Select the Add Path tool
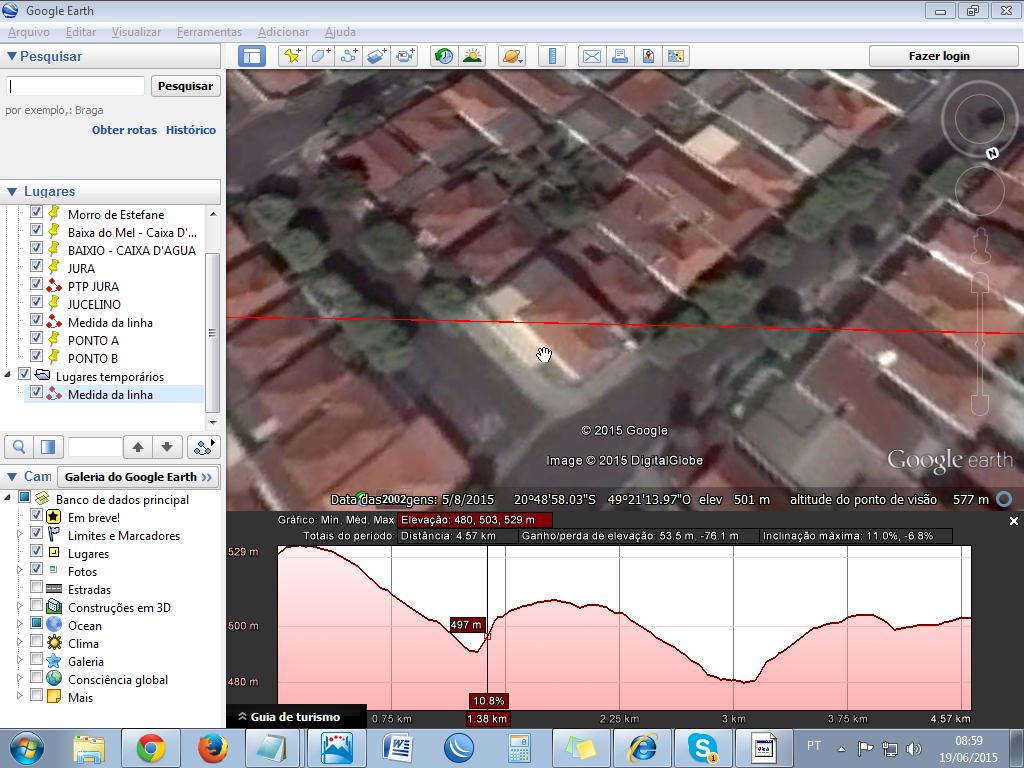1024x768 pixels. [348, 56]
